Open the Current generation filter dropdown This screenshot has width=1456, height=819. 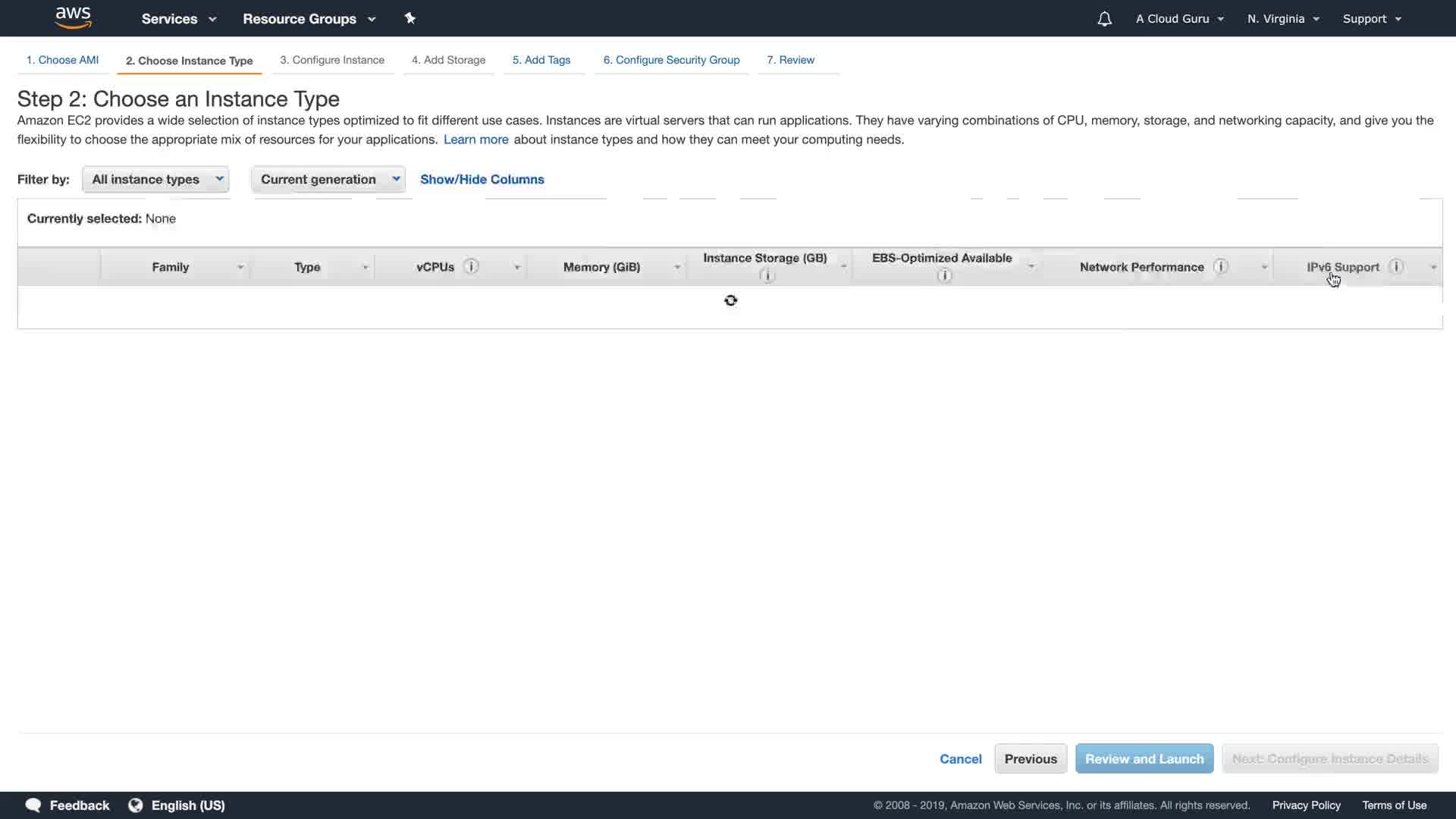[x=328, y=179]
